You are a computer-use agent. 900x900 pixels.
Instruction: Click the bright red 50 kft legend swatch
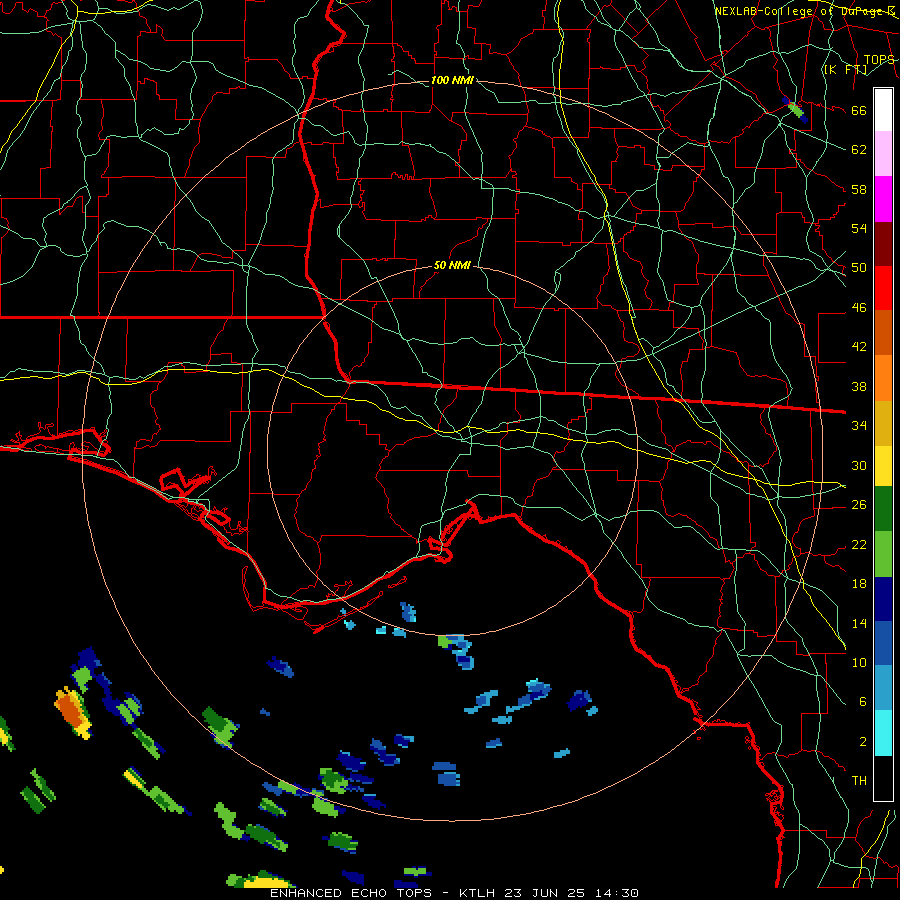click(883, 288)
